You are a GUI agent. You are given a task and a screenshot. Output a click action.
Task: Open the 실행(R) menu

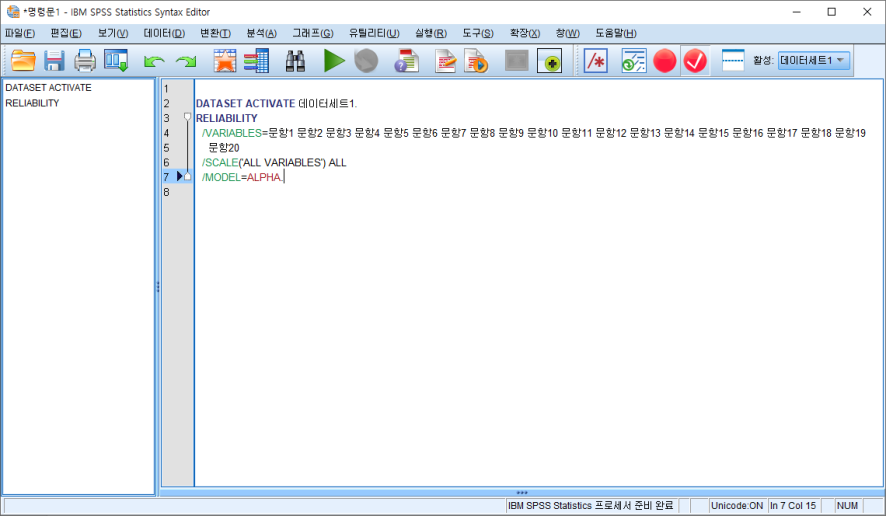tap(431, 33)
